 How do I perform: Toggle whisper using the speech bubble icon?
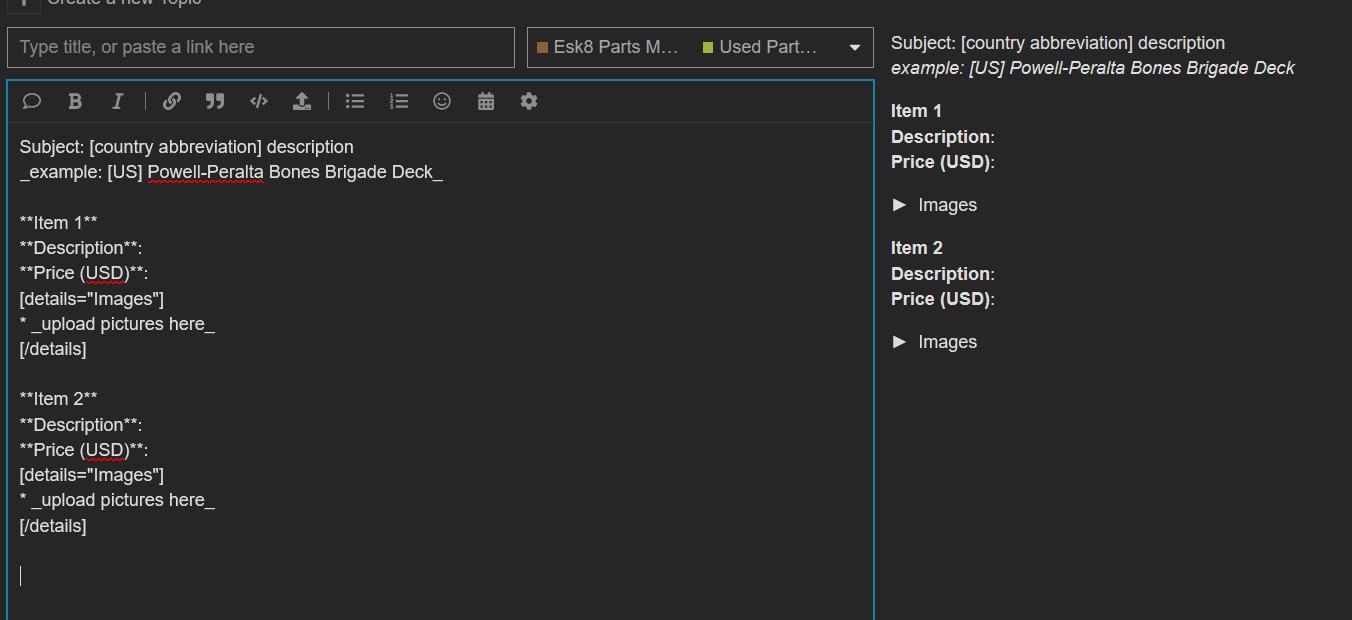(32, 101)
